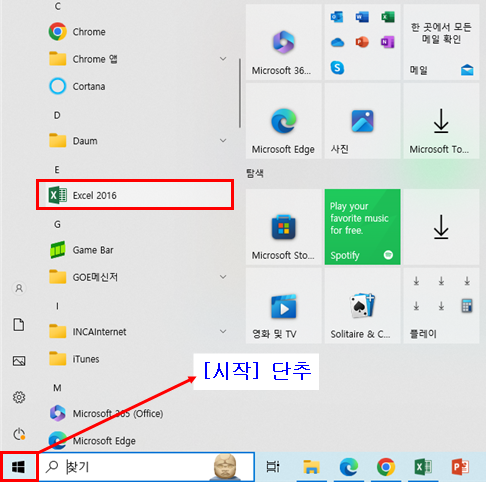
Task: Open the Microsoft To... download tile
Action: (x=441, y=121)
